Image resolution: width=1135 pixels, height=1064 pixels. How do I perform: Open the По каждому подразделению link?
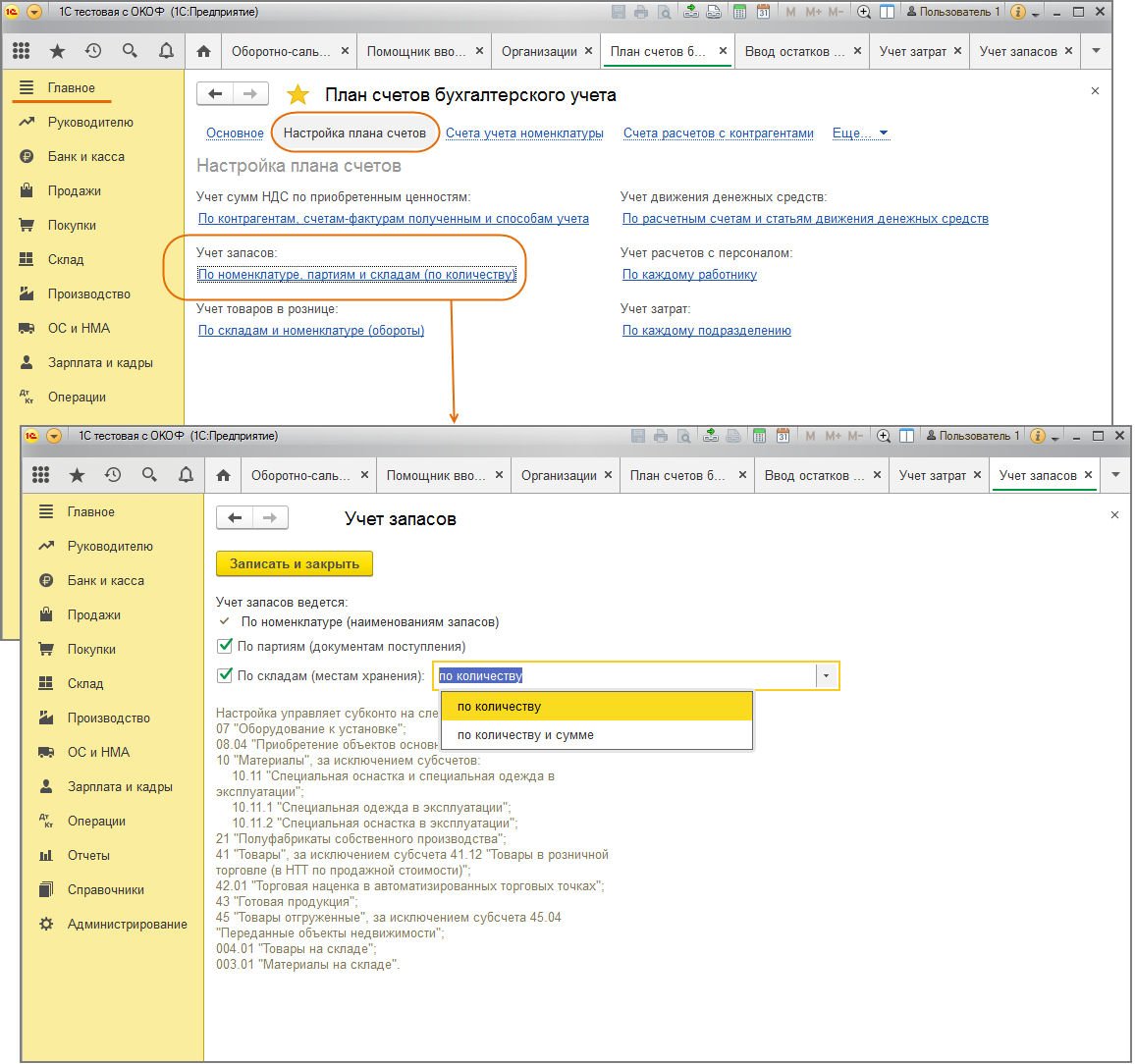[x=706, y=331]
